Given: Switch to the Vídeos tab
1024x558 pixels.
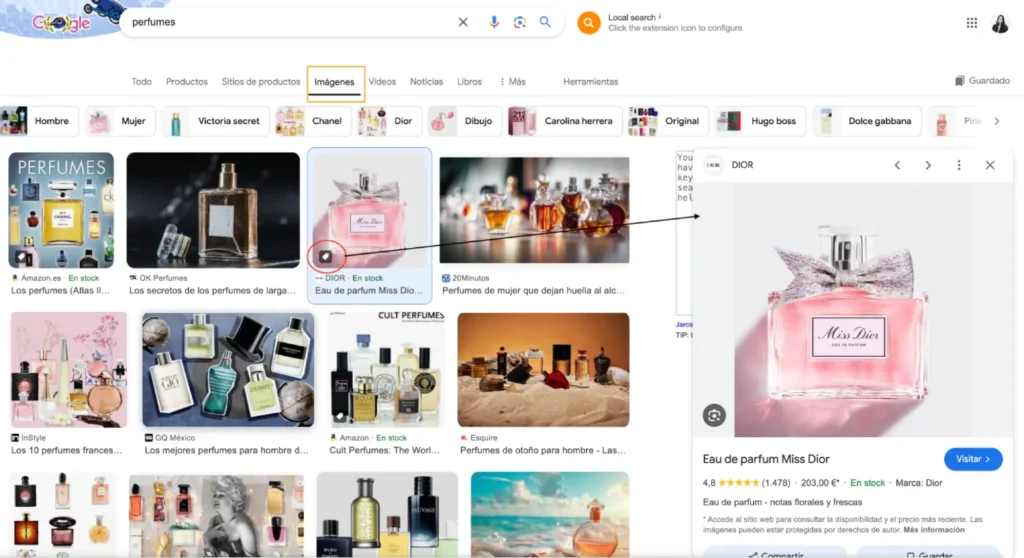Looking at the screenshot, I should pos(382,82).
